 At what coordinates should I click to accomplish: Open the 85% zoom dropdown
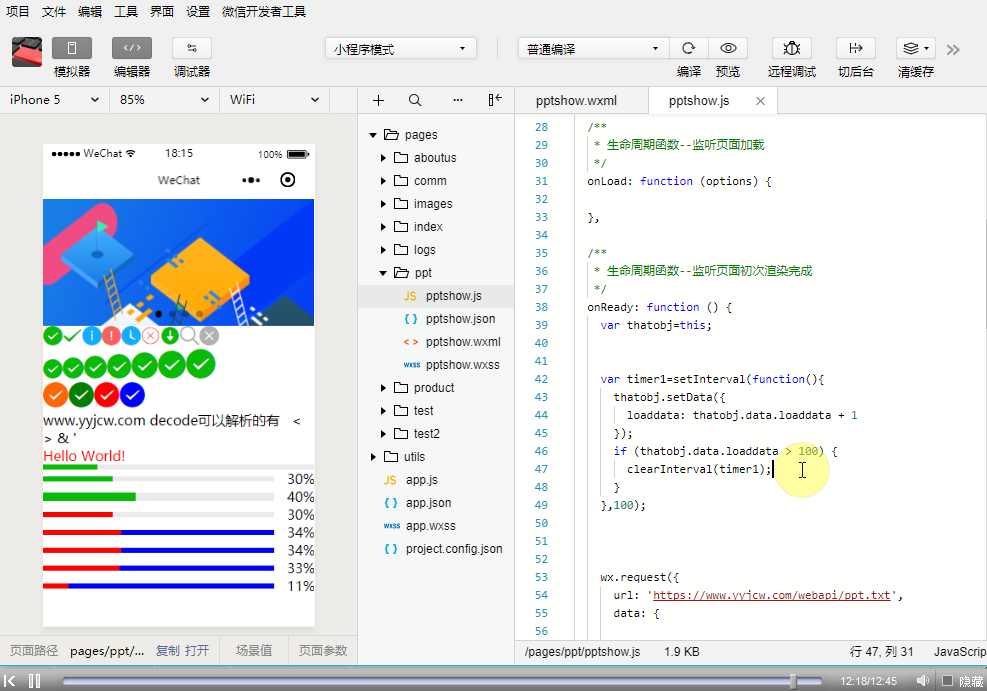pyautogui.click(x=165, y=99)
